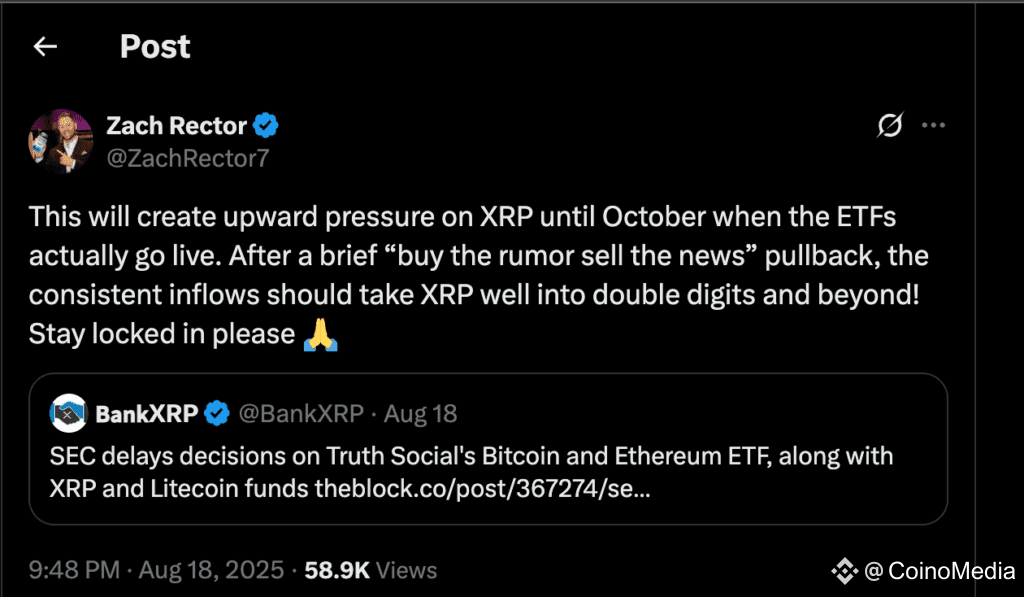Click the @CoinoMedia watermark text
The width and height of the screenshot is (1024, 597).
940,571
